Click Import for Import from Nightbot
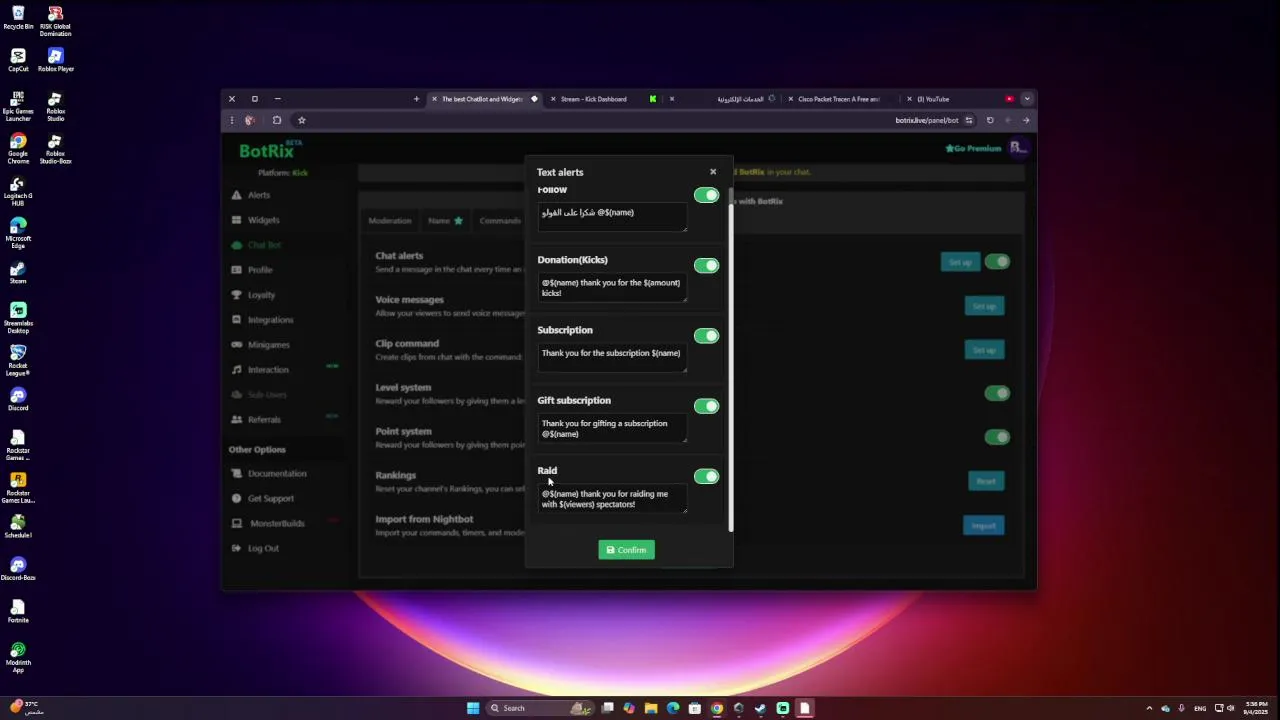1280x720 pixels. 984,525
